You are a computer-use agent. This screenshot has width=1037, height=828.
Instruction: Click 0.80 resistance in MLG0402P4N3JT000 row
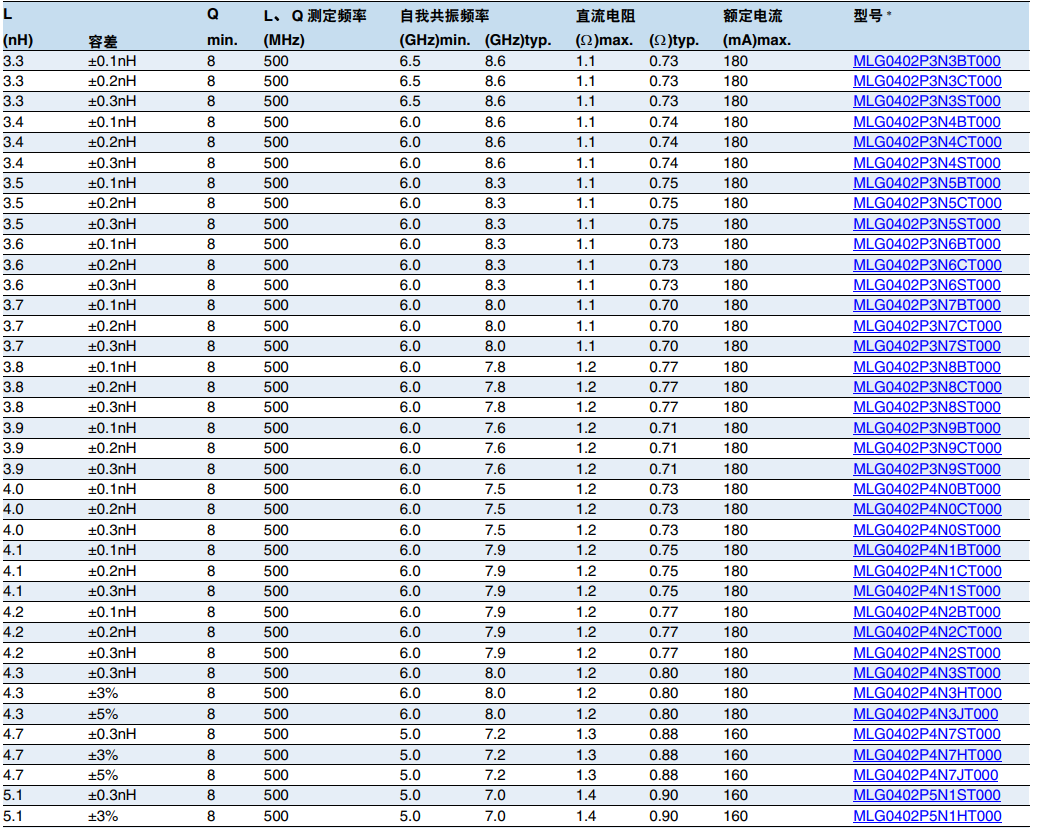[x=663, y=714]
